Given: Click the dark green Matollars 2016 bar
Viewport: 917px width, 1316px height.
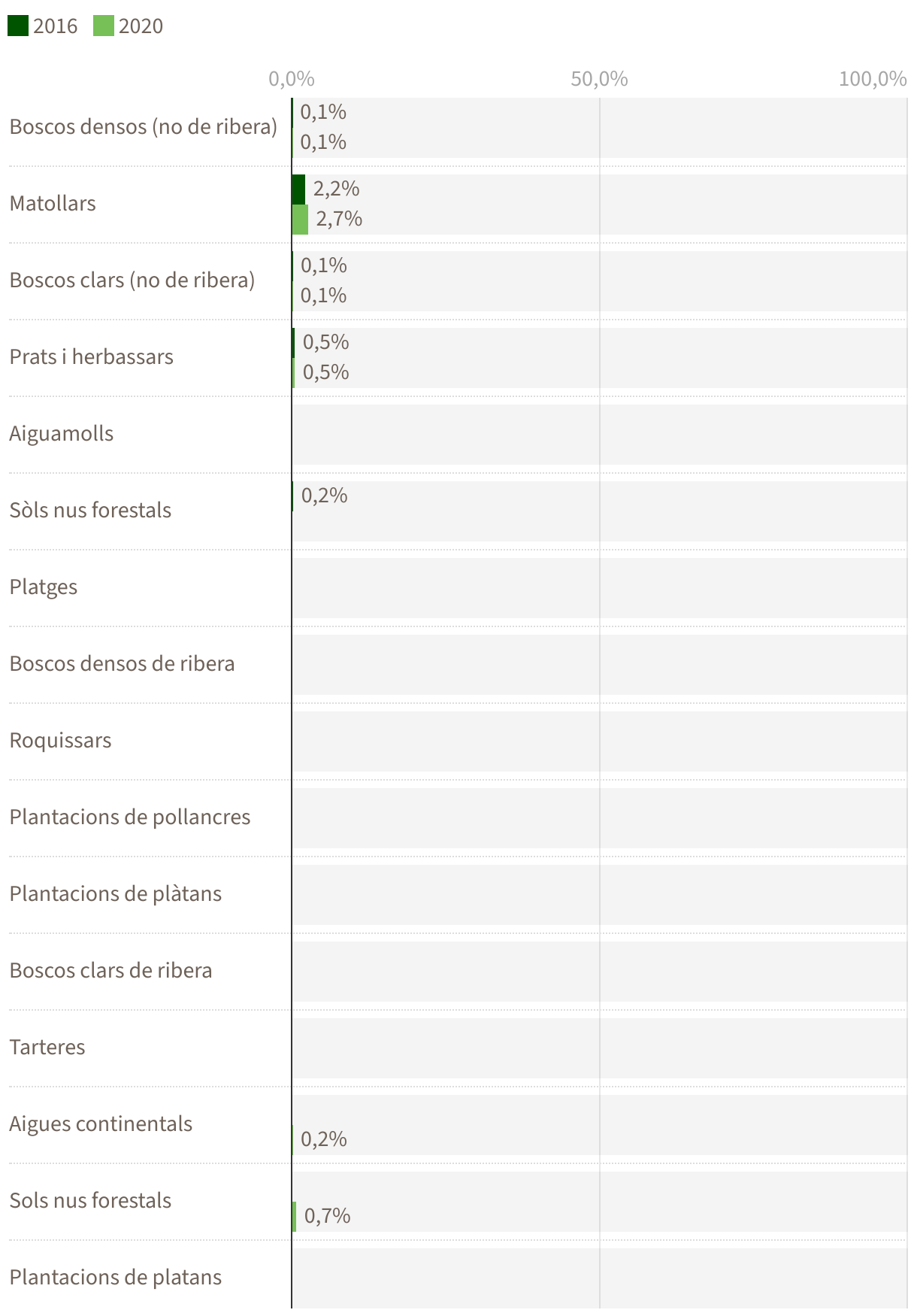Looking at the screenshot, I should [298, 190].
